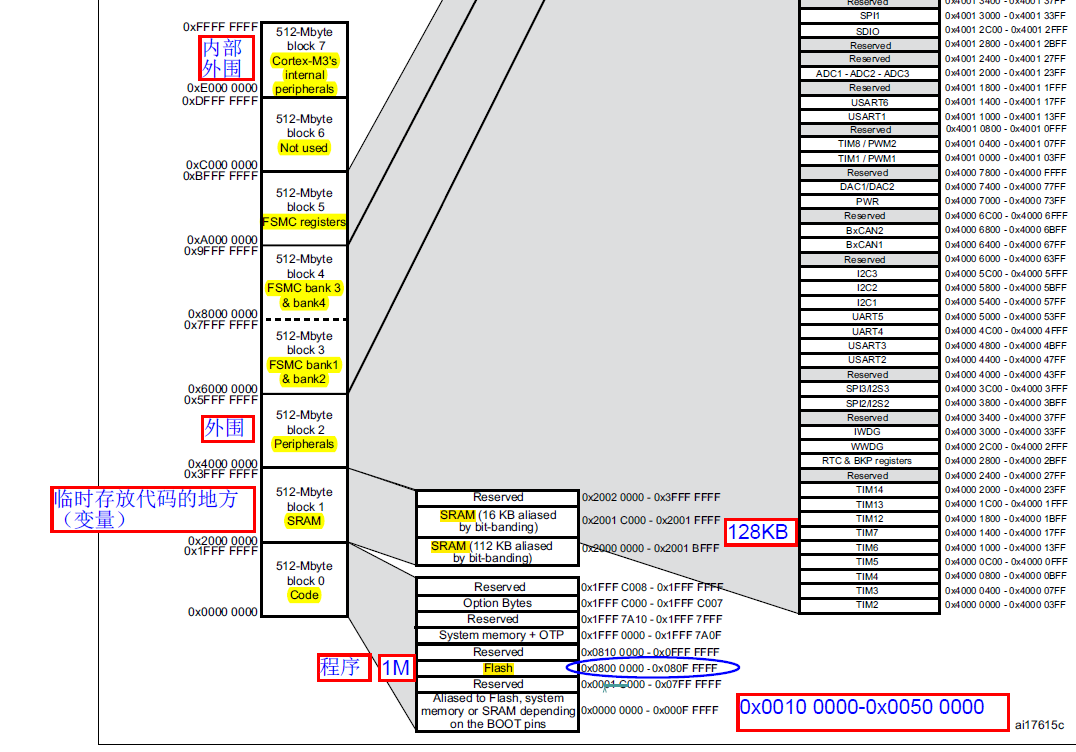This screenshot has width=1076, height=752.
Task: Expand the SRAM 16 KB bit-banding row
Action: pos(496,520)
